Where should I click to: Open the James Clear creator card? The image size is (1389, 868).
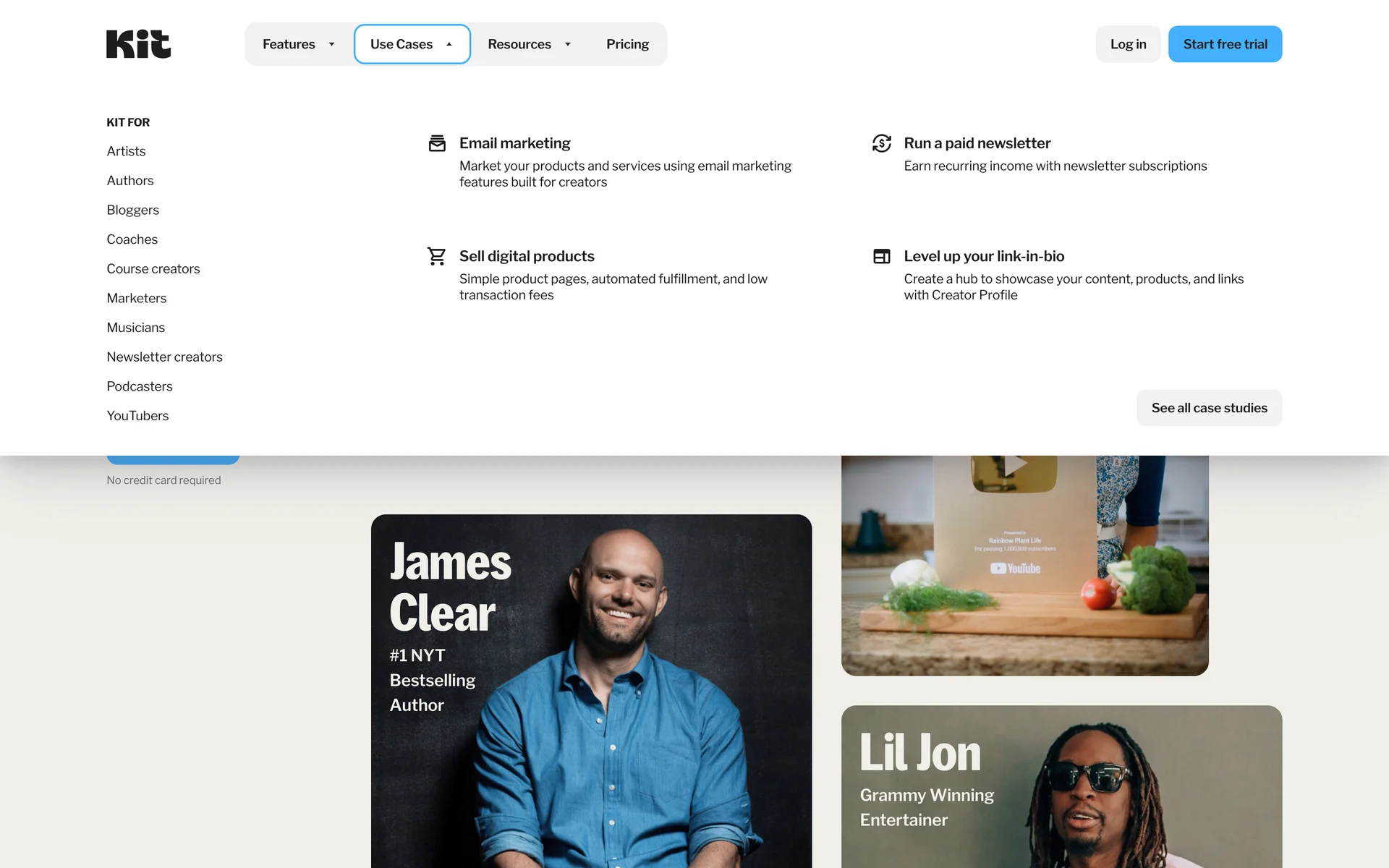(591, 691)
